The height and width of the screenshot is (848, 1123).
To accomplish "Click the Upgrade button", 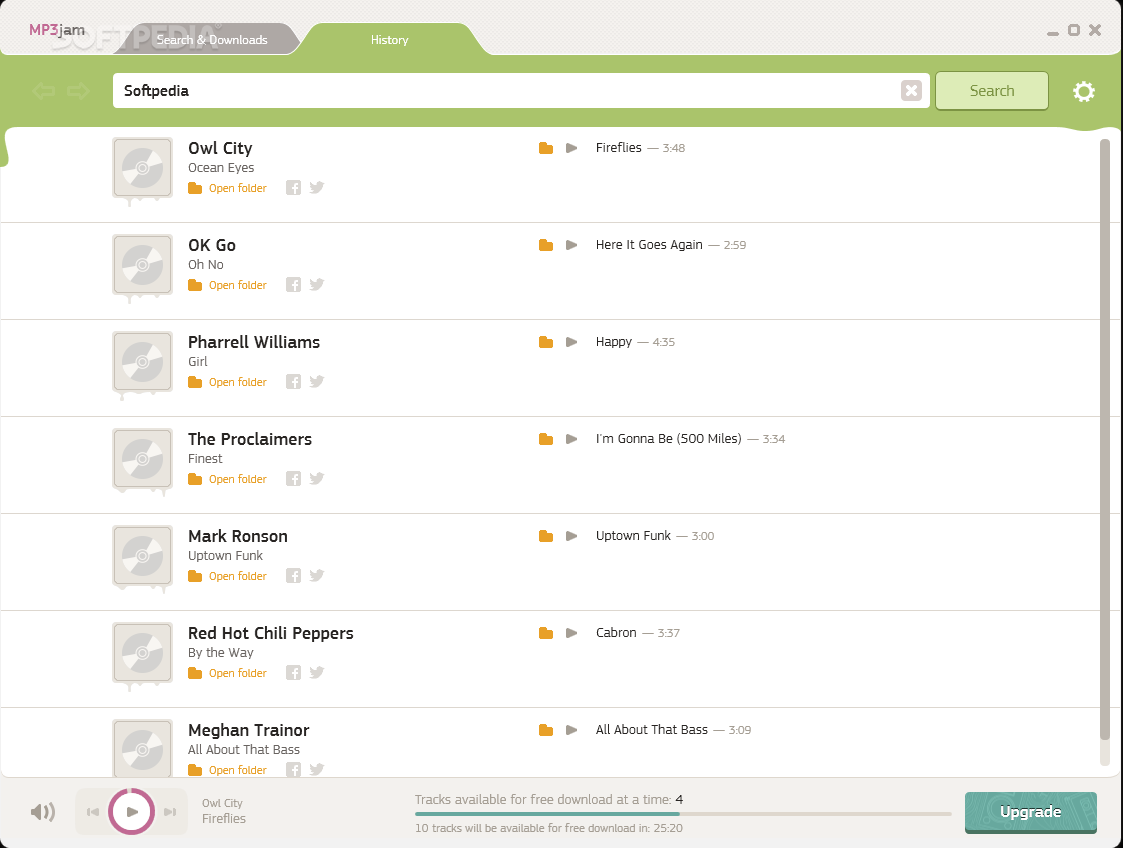I will coord(1031,812).
